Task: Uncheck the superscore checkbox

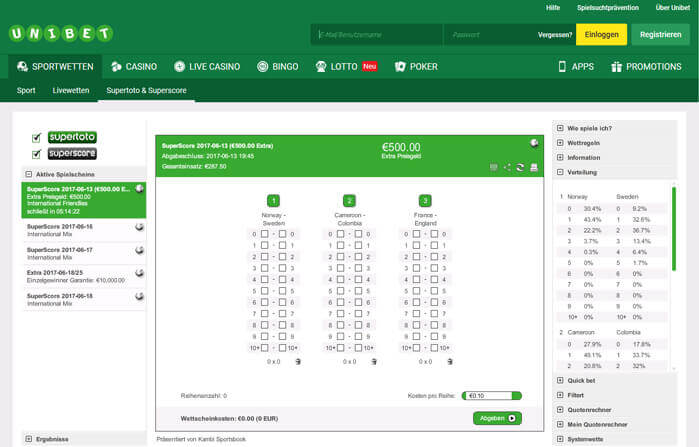Action: (37, 154)
